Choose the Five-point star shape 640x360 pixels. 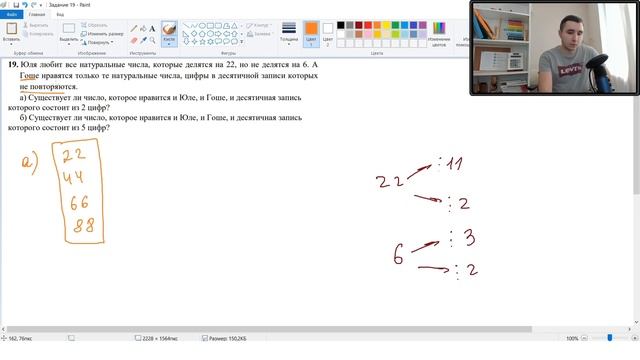click(202, 42)
